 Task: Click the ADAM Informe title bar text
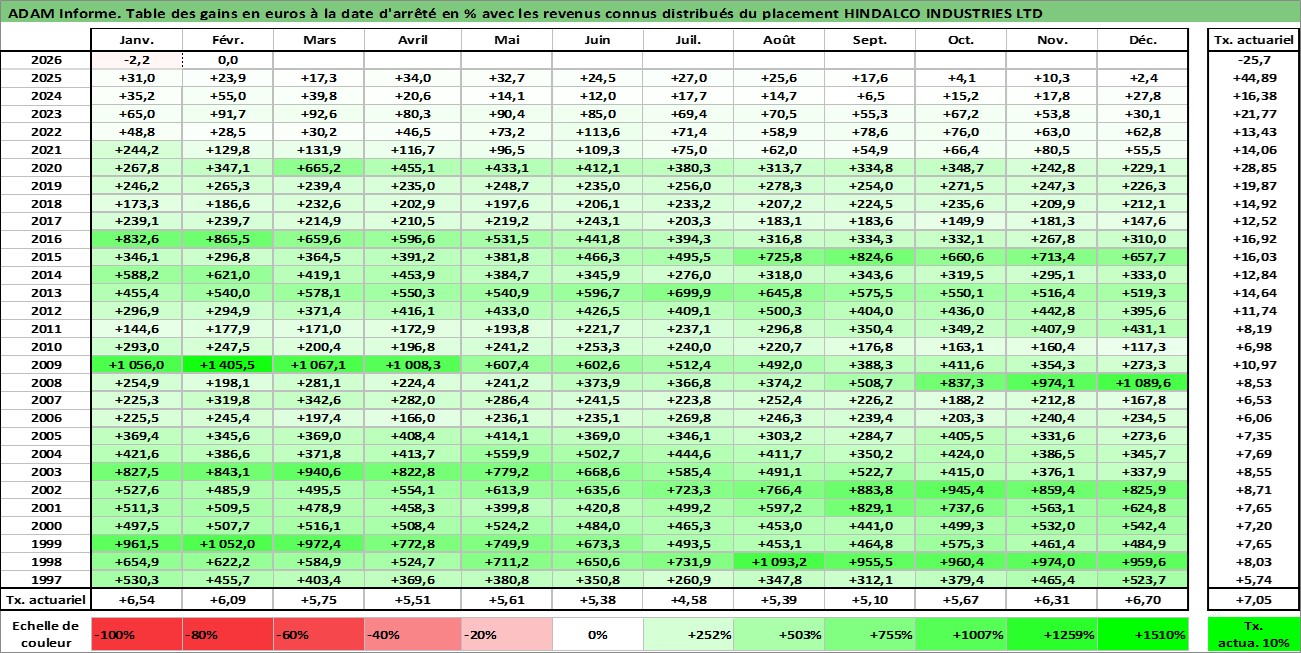pos(523,13)
